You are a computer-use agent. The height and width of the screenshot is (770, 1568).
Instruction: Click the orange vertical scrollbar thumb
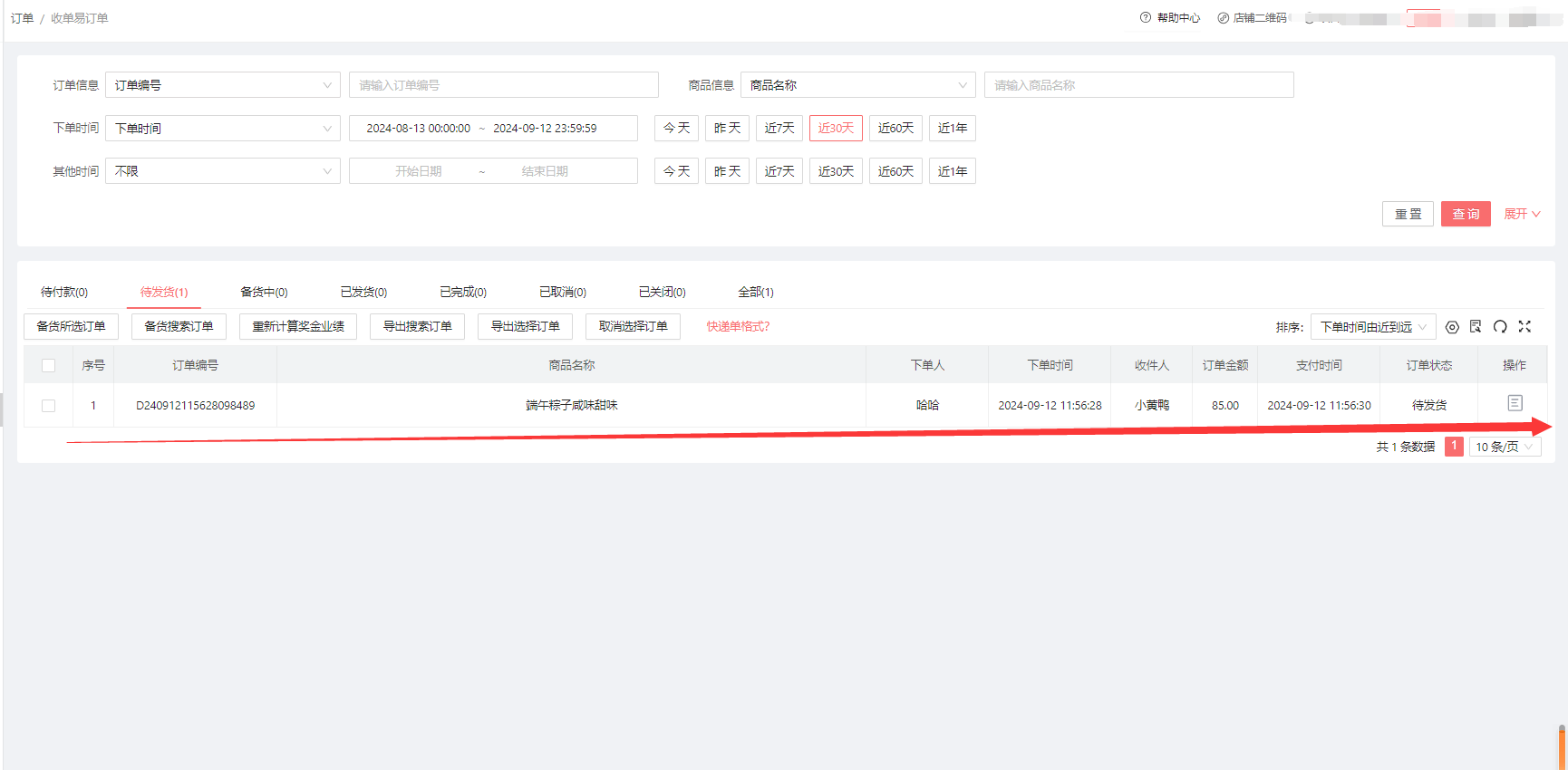(x=1563, y=748)
